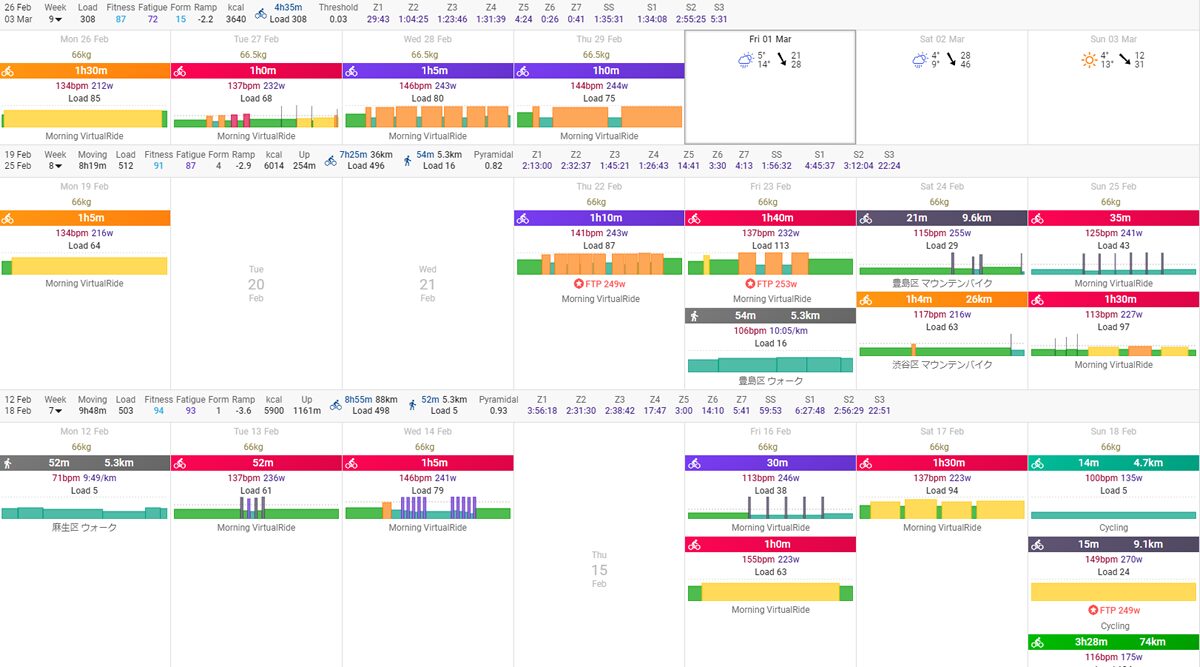
Task: Expand the Week 8 dropdown arrow
Action: coord(57,166)
